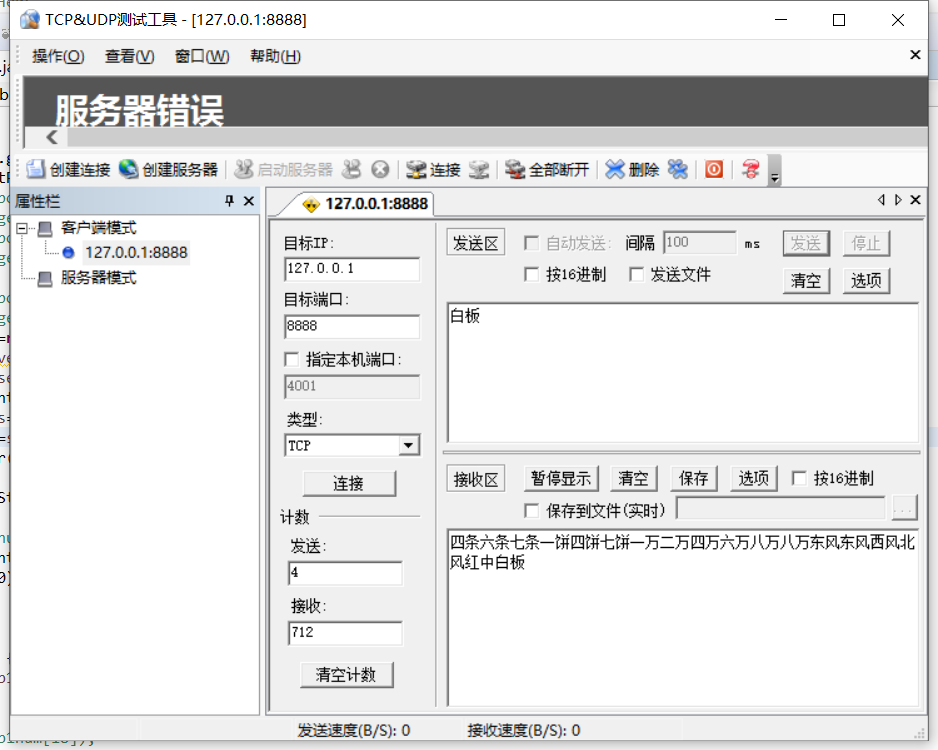Click receive-area 清空 button

coord(634,478)
